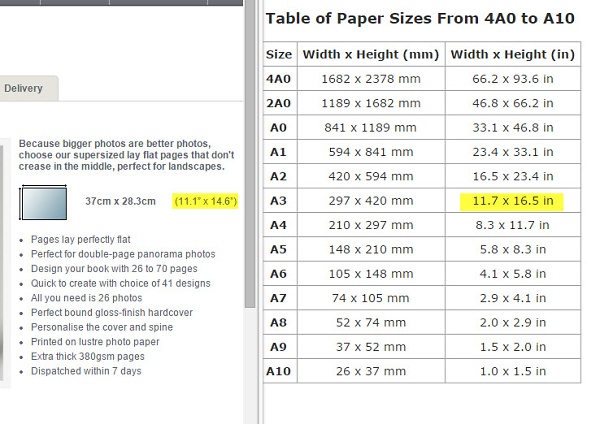Click the 297 x 420 mm cell
Screen dimensions: 600x424
pyautogui.click(x=370, y=200)
